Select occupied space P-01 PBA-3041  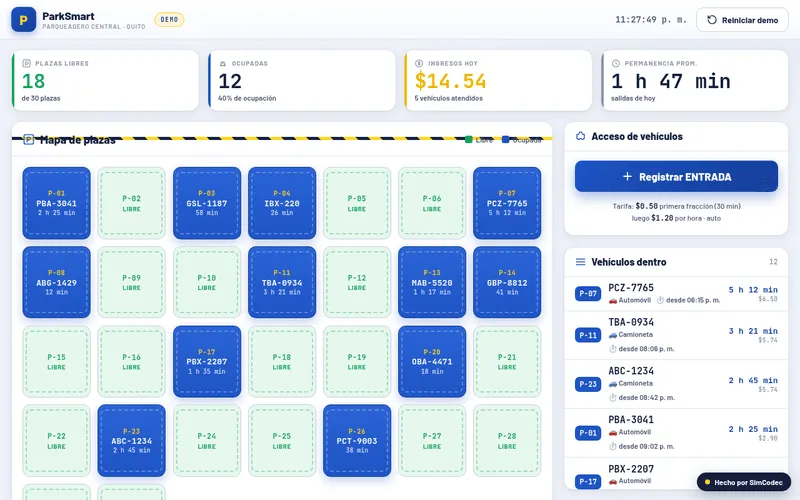click(56, 203)
